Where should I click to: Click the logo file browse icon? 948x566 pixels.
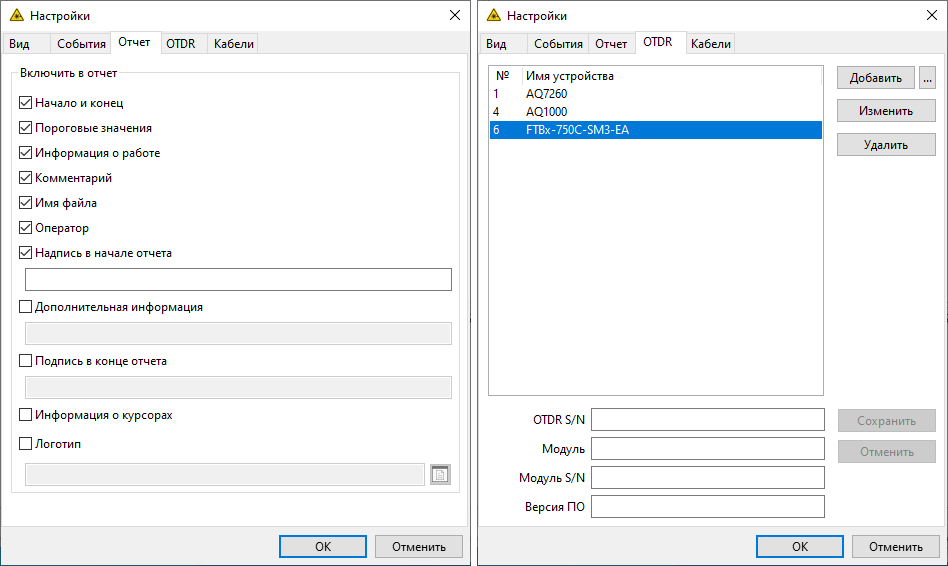[440, 475]
